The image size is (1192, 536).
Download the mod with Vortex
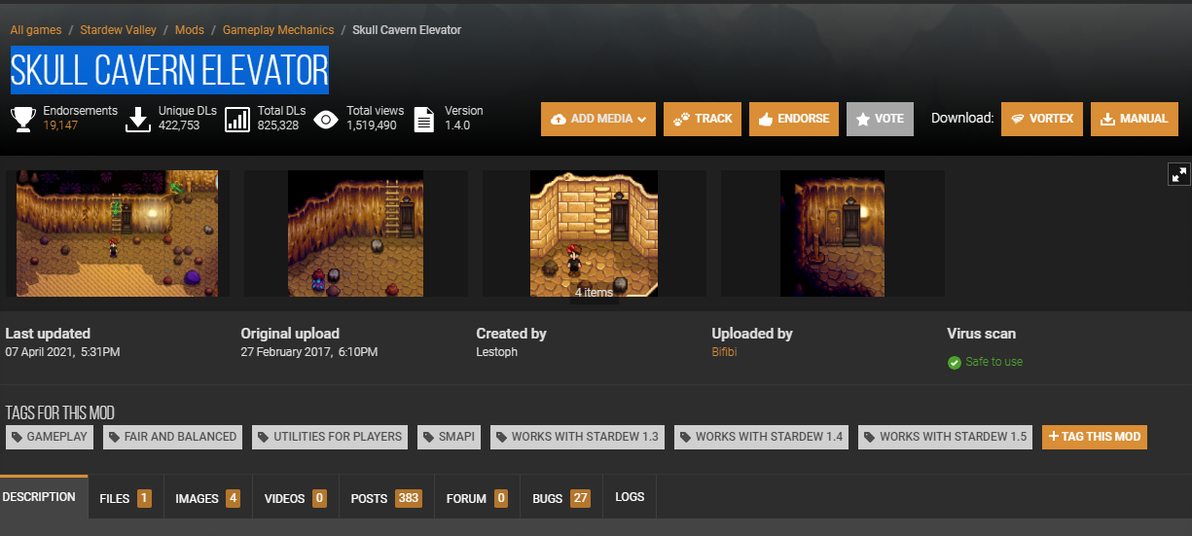coord(1041,119)
